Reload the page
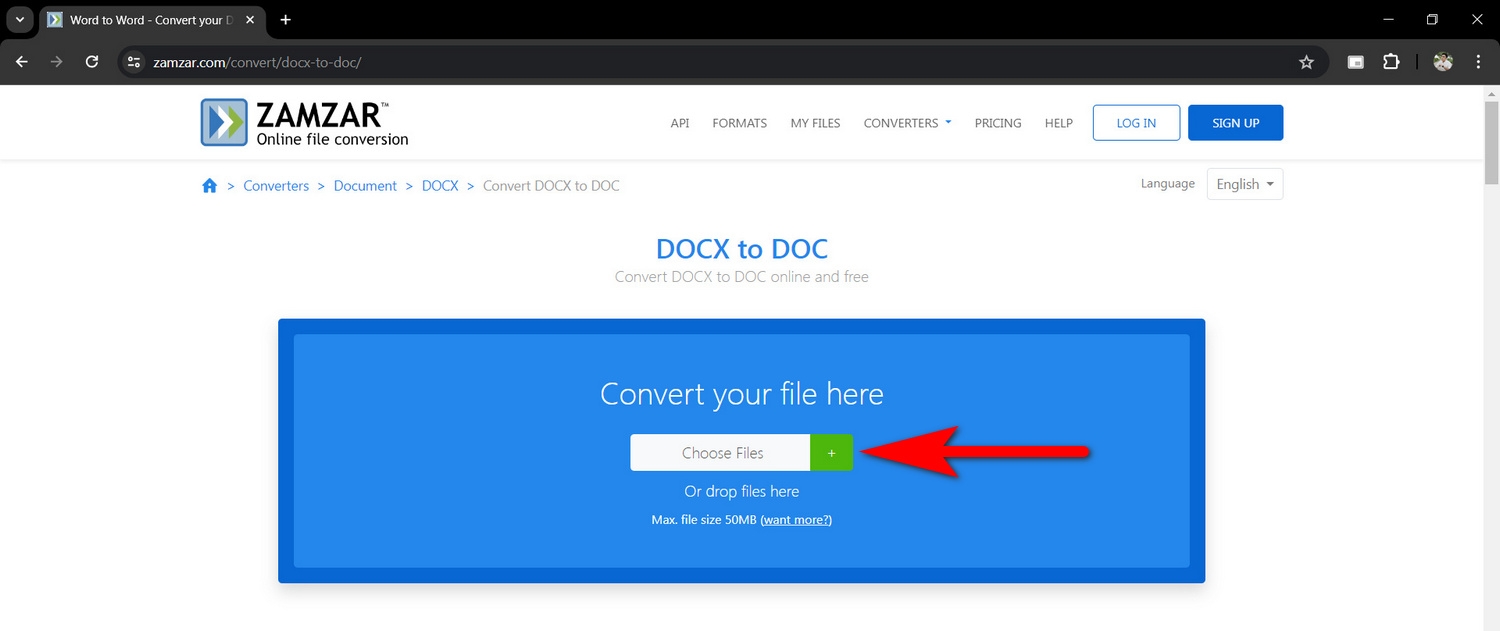Image resolution: width=1500 pixels, height=631 pixels. (92, 62)
